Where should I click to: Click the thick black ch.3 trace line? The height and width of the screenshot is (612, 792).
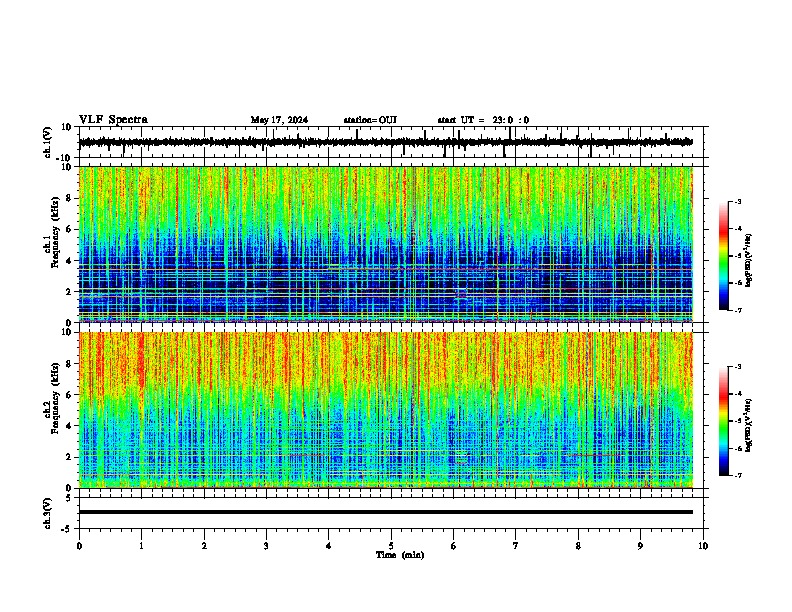coord(386,512)
